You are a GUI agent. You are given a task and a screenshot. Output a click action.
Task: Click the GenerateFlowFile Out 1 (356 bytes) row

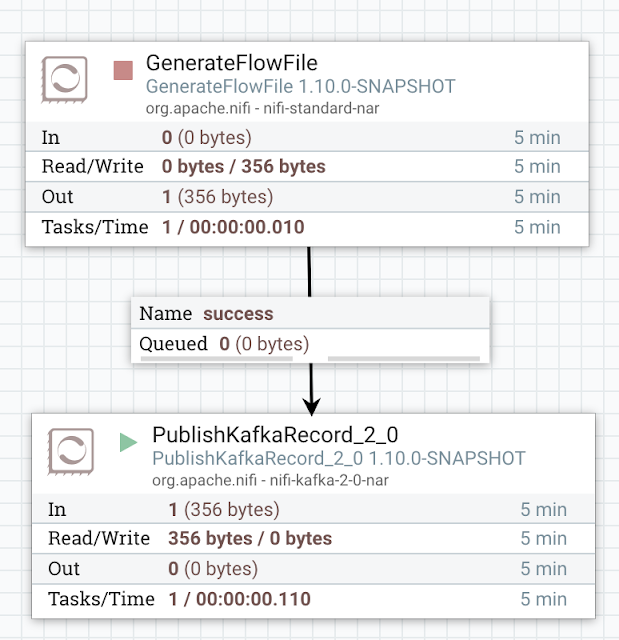[x=307, y=197]
